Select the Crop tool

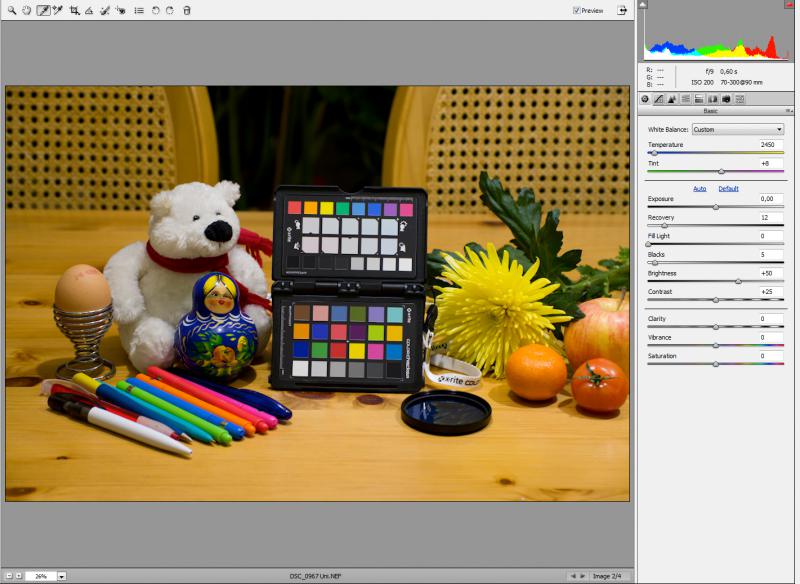click(74, 10)
